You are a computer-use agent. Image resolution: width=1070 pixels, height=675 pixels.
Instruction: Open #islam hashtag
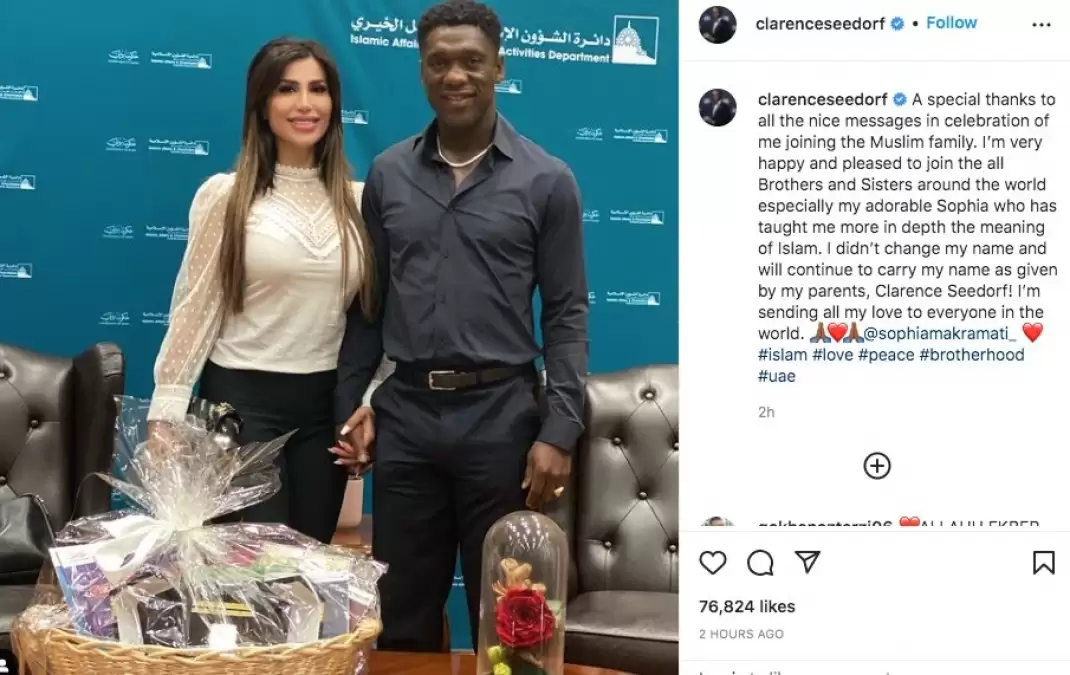(x=782, y=355)
